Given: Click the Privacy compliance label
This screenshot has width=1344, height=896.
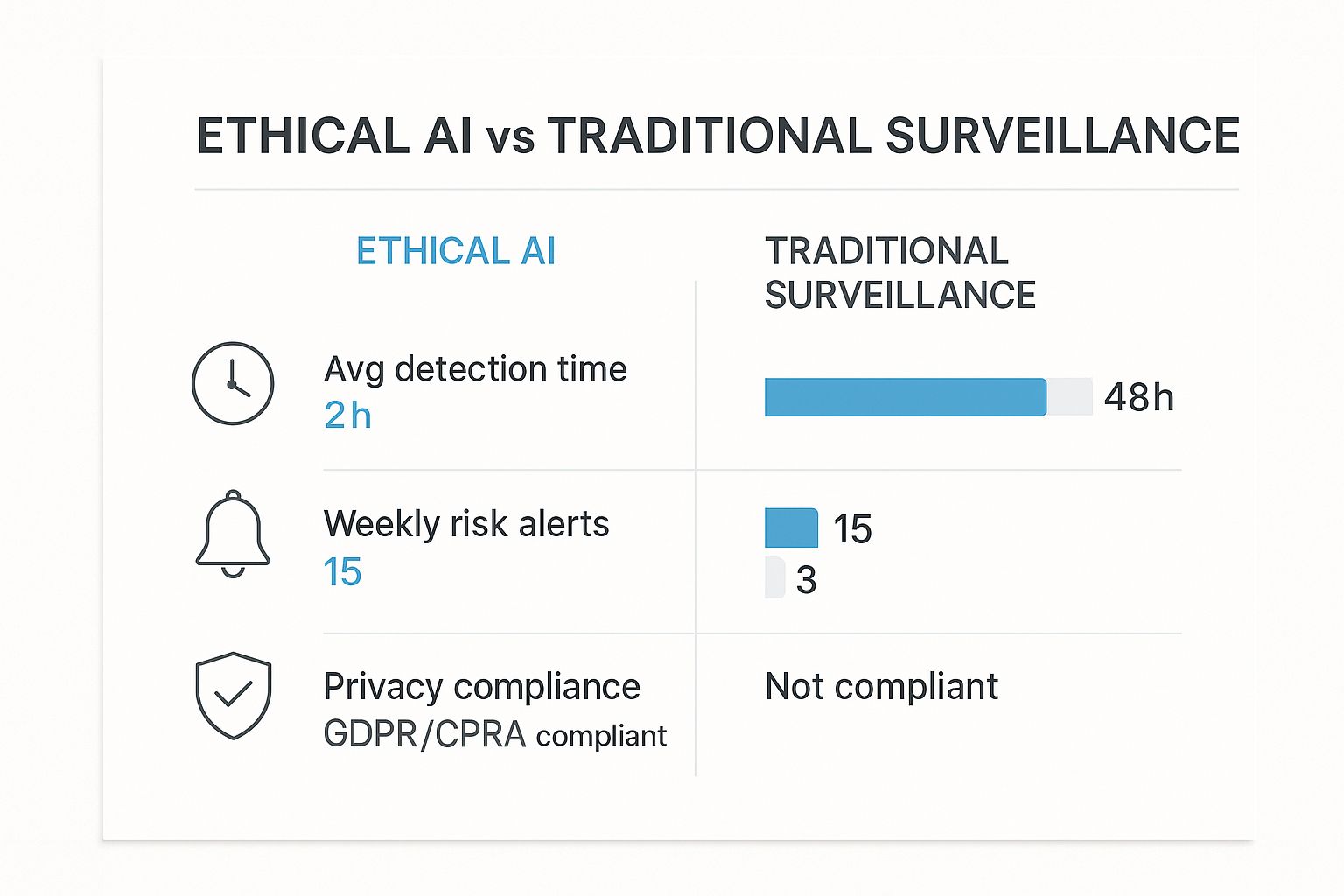Looking at the screenshot, I should 481,687.
